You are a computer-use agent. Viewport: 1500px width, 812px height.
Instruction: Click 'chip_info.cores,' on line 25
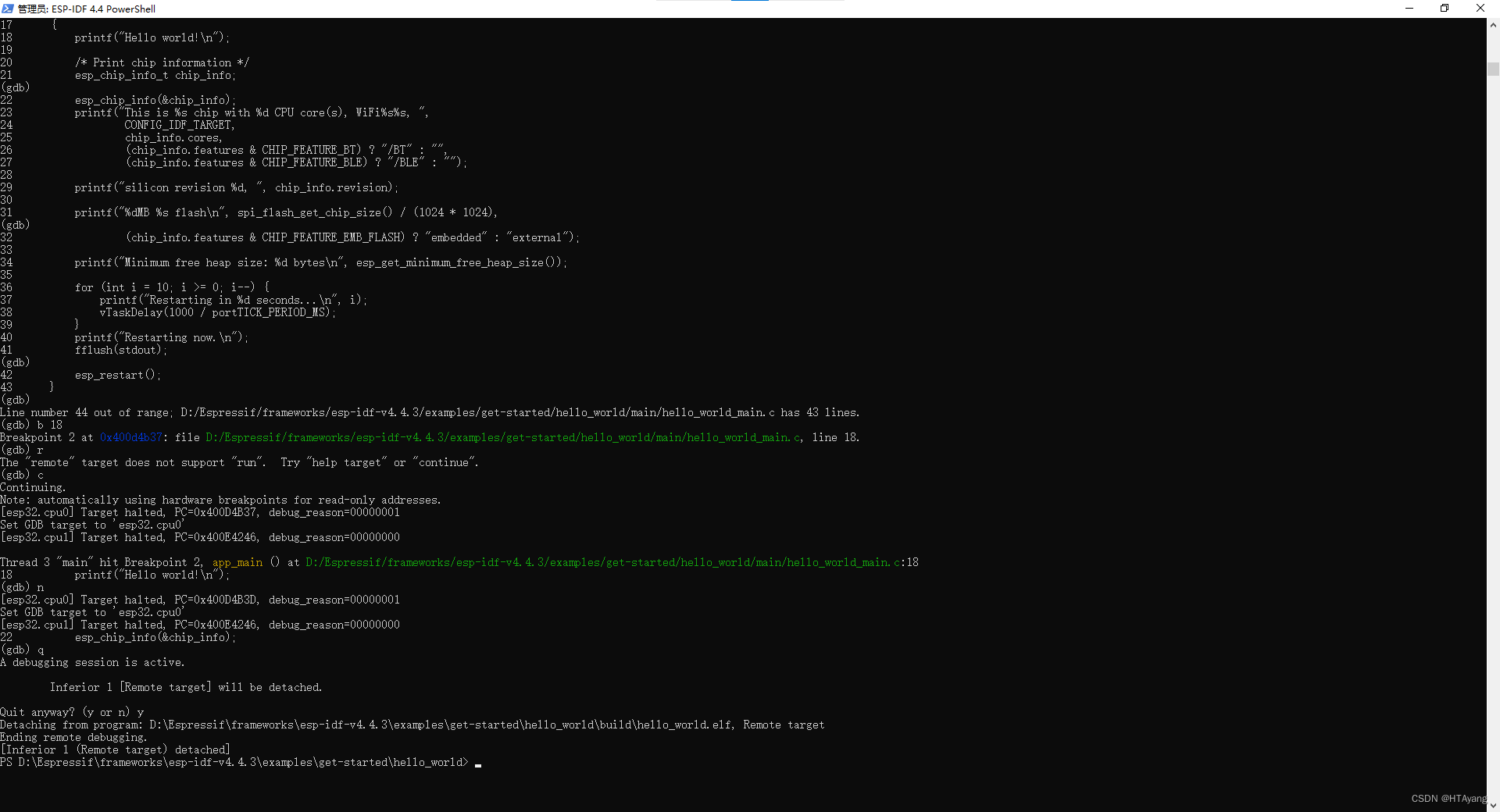[173, 137]
